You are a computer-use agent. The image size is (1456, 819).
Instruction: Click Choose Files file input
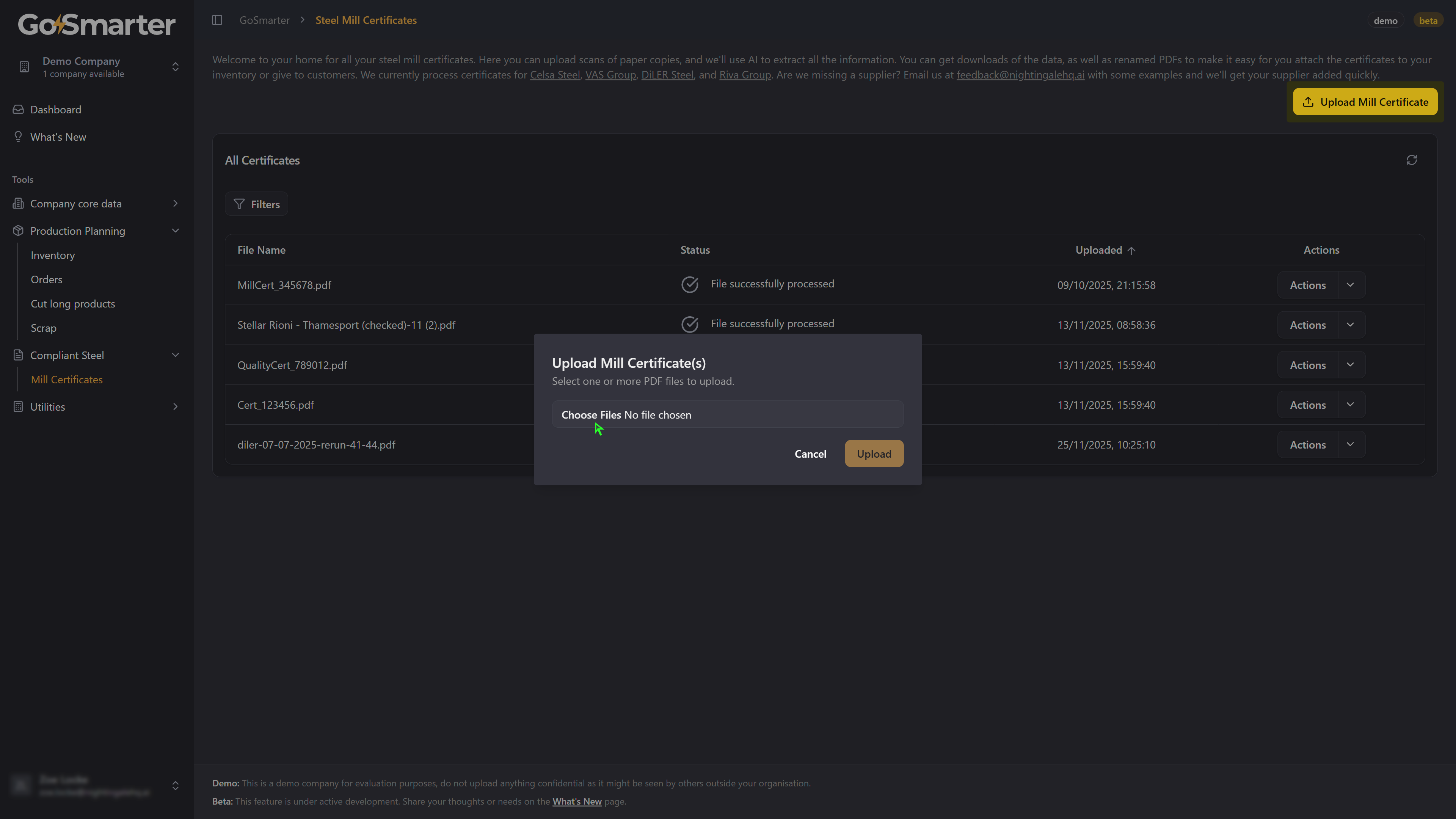point(591,415)
